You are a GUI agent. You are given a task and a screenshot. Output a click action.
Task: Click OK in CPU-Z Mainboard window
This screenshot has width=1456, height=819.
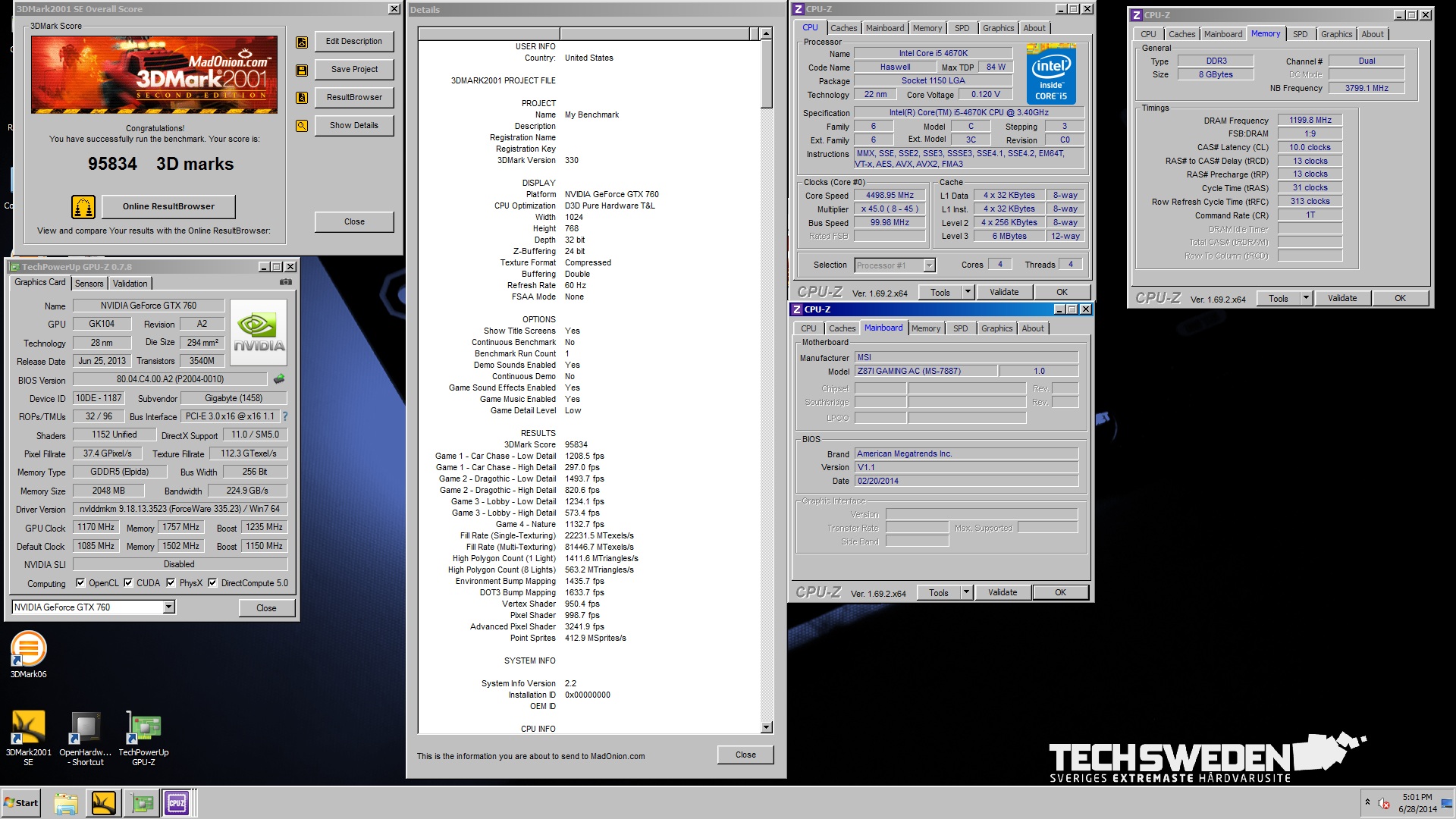pyautogui.click(x=1060, y=592)
